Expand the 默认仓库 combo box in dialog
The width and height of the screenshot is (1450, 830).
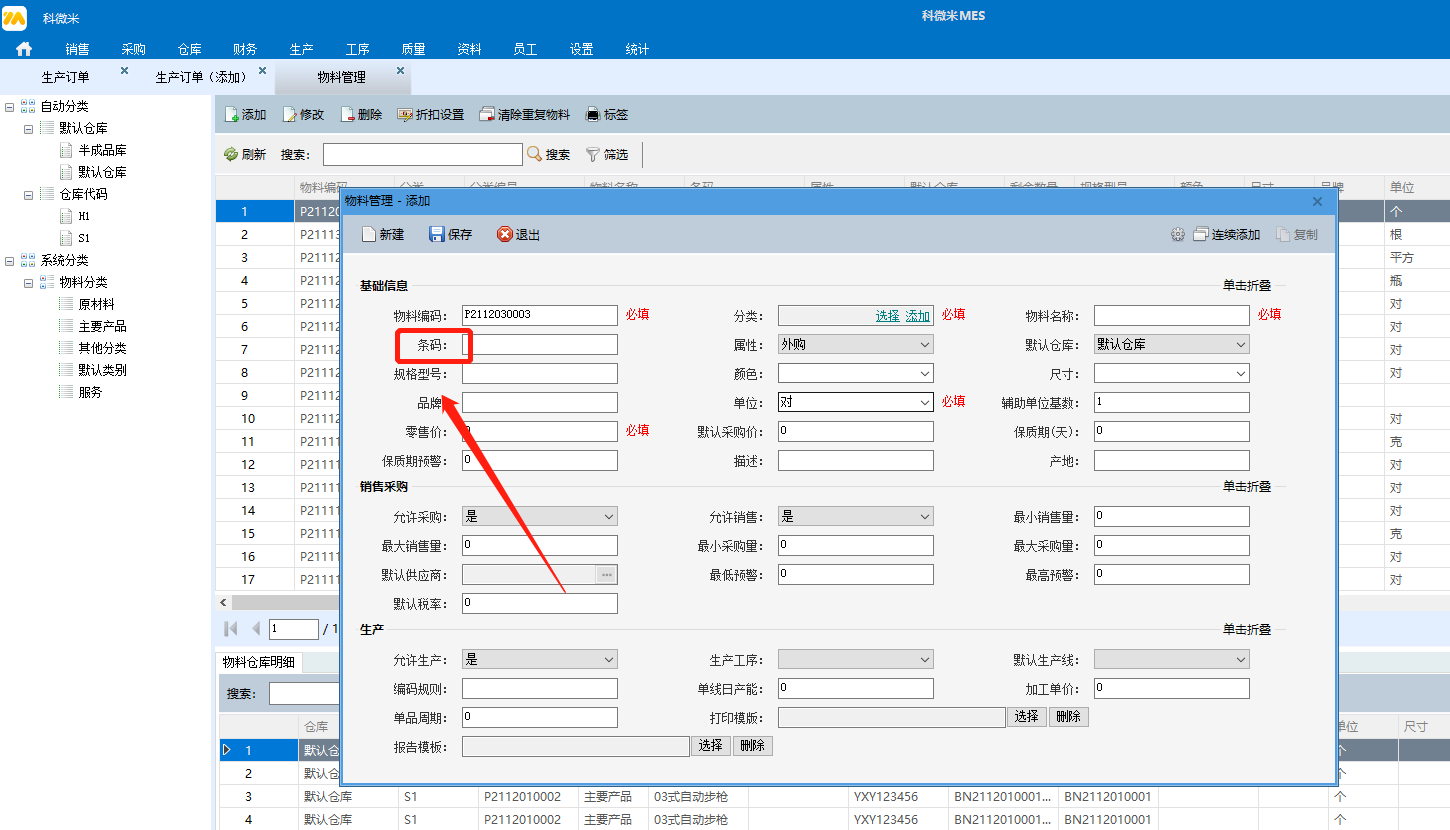click(1171, 344)
